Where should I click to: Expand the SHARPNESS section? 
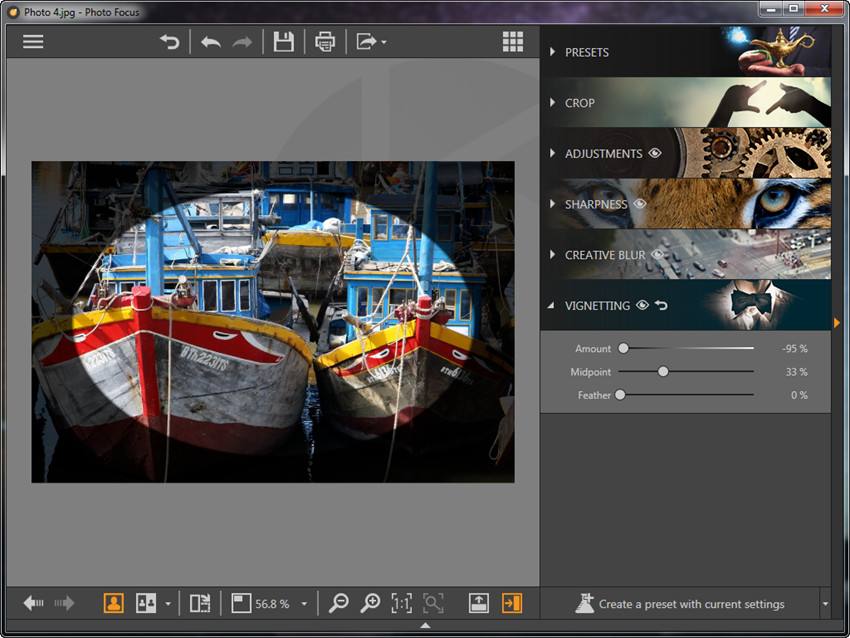tap(552, 203)
